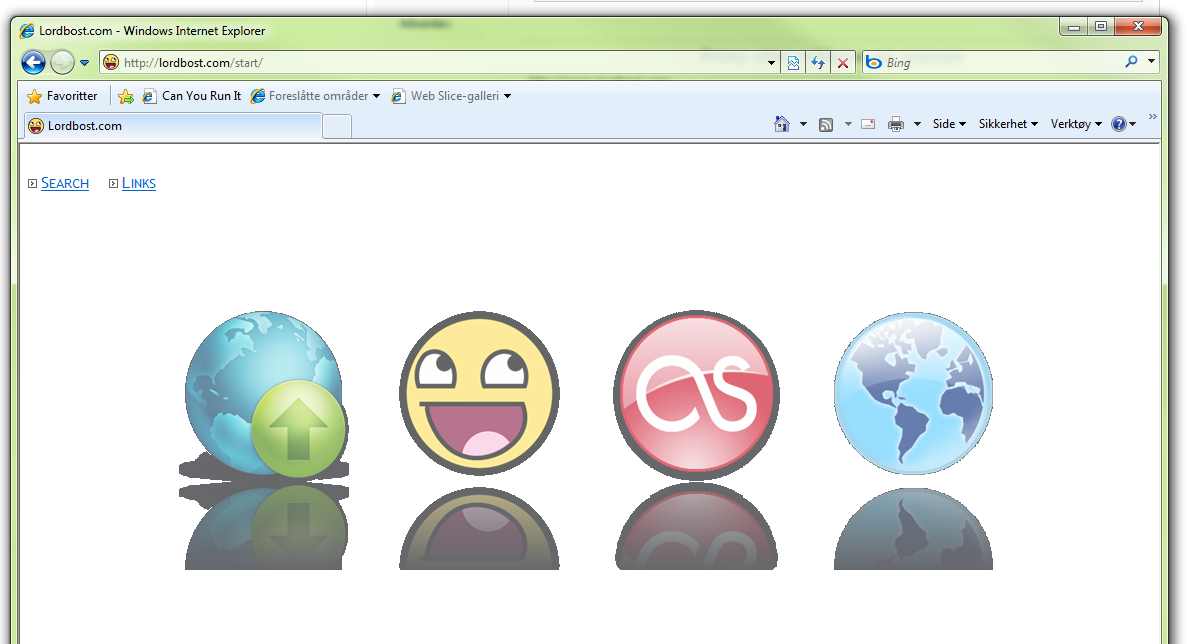Refresh the page using the refresh icon

(818, 63)
